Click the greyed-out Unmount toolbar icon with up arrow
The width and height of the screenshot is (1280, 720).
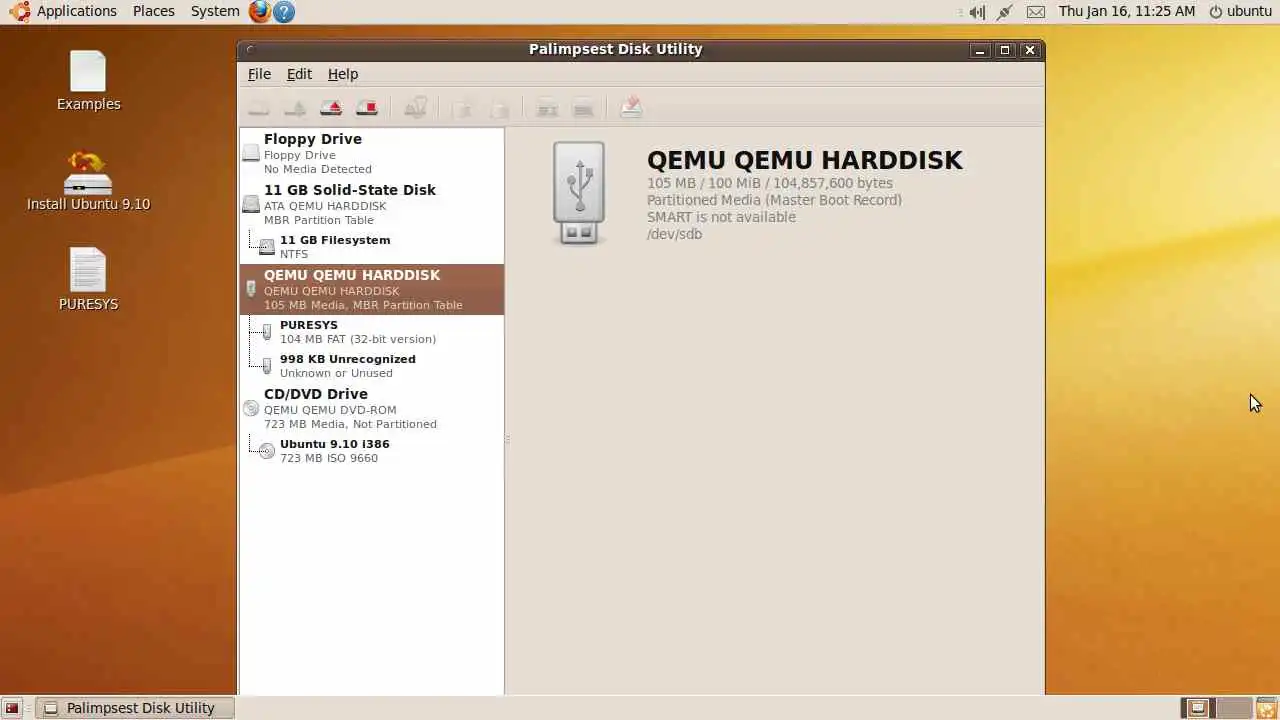coord(295,107)
